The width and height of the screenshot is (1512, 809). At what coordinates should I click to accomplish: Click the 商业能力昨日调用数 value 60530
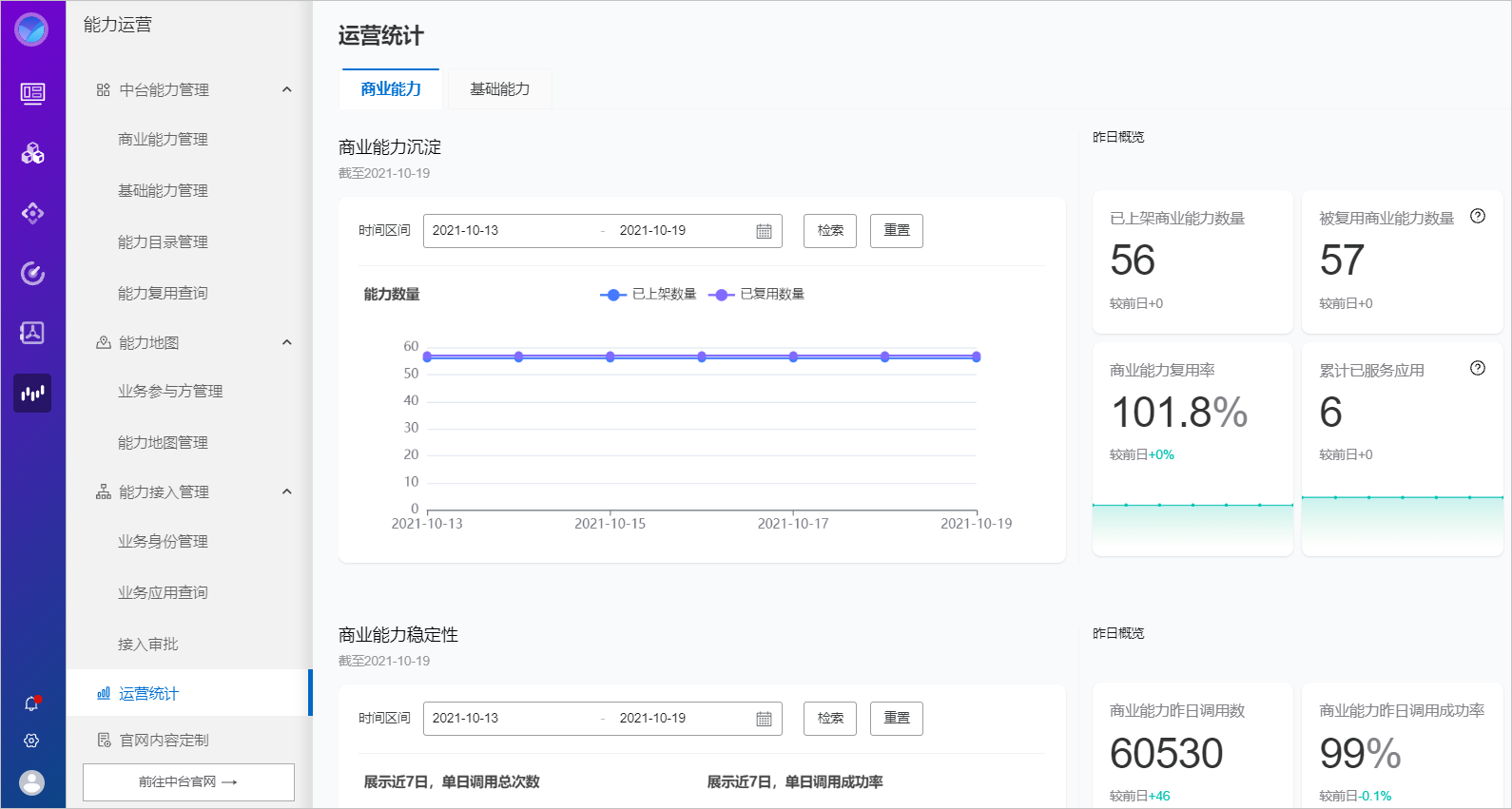(x=1167, y=754)
